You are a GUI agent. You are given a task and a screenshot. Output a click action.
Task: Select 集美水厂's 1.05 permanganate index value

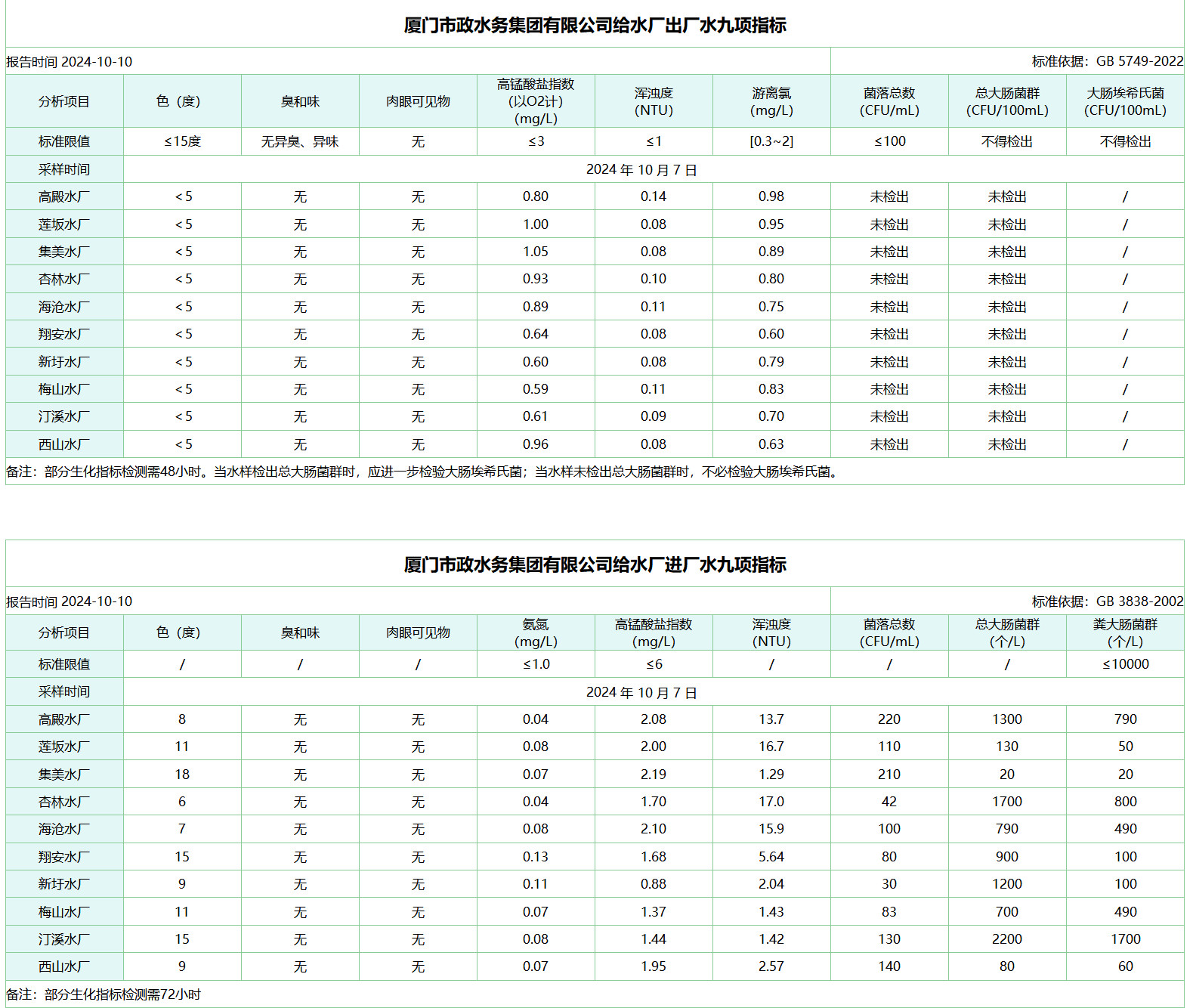pos(536,252)
